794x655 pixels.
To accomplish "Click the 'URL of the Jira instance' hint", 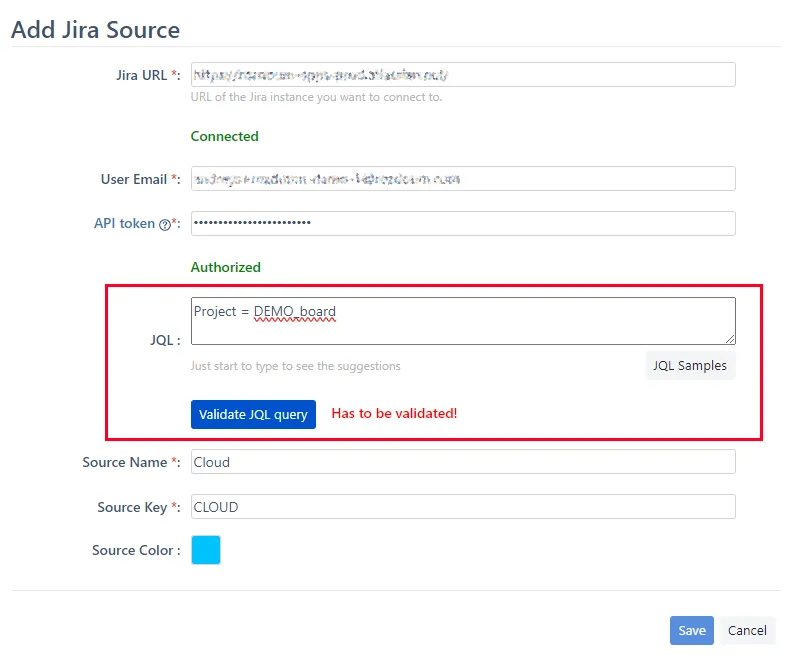I will (x=316, y=97).
